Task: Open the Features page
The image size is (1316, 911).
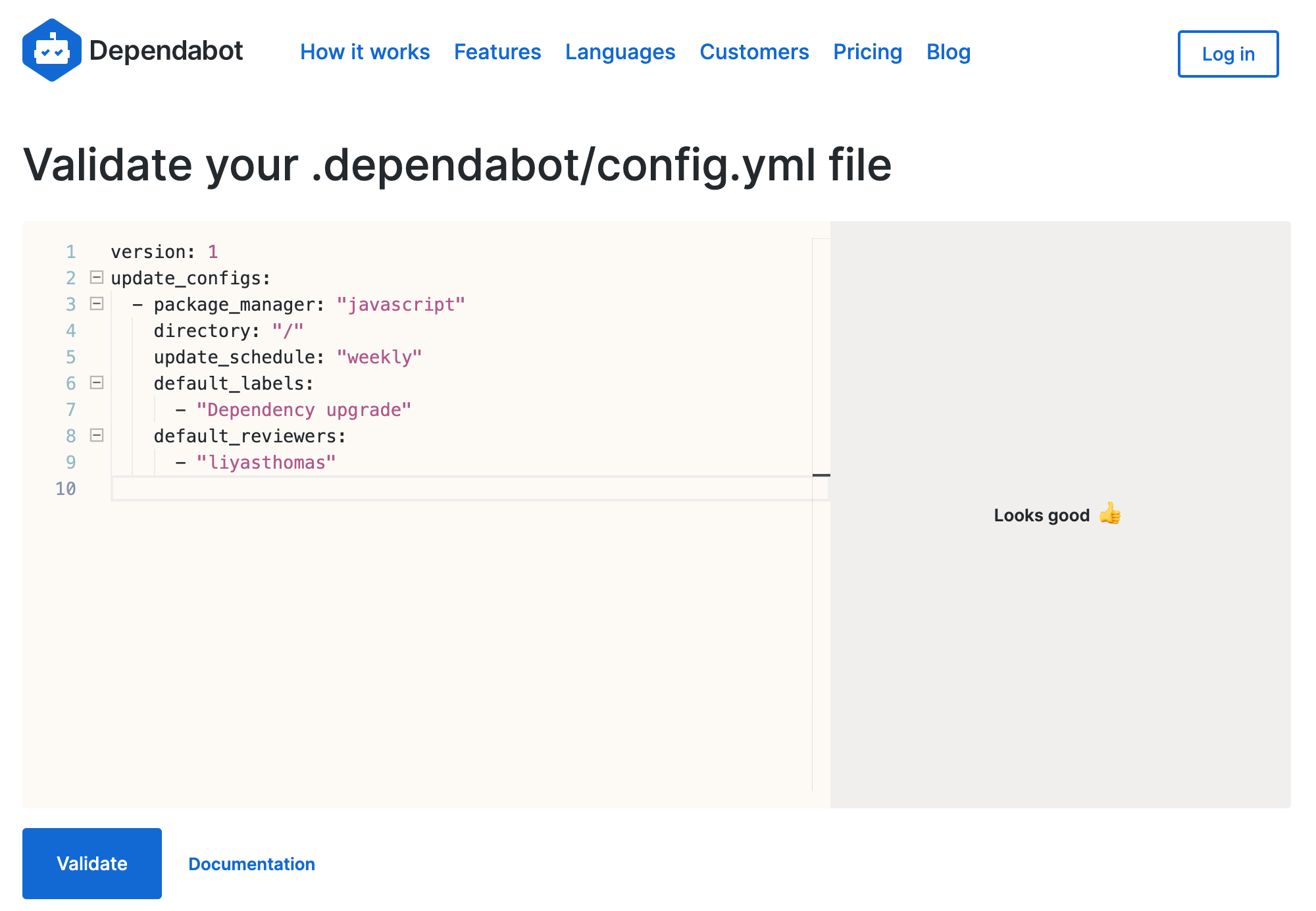Action: [497, 52]
